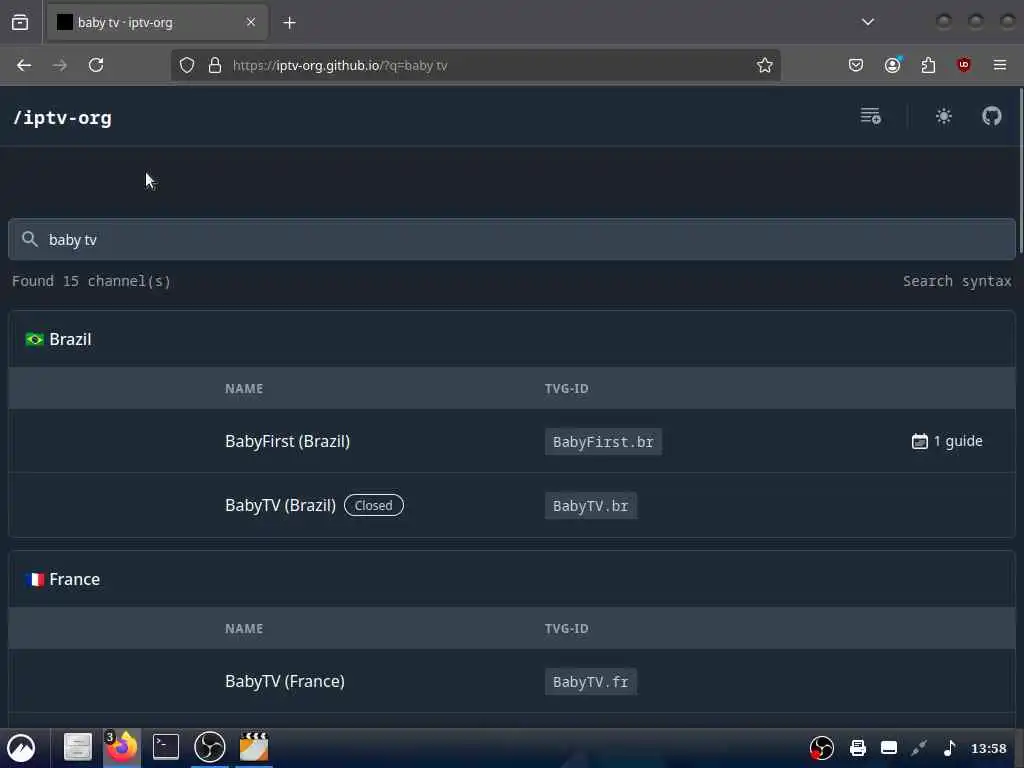Copy the BabyTV.br tvg-id
Screen dimensions: 1024x768
pyautogui.click(x=590, y=506)
